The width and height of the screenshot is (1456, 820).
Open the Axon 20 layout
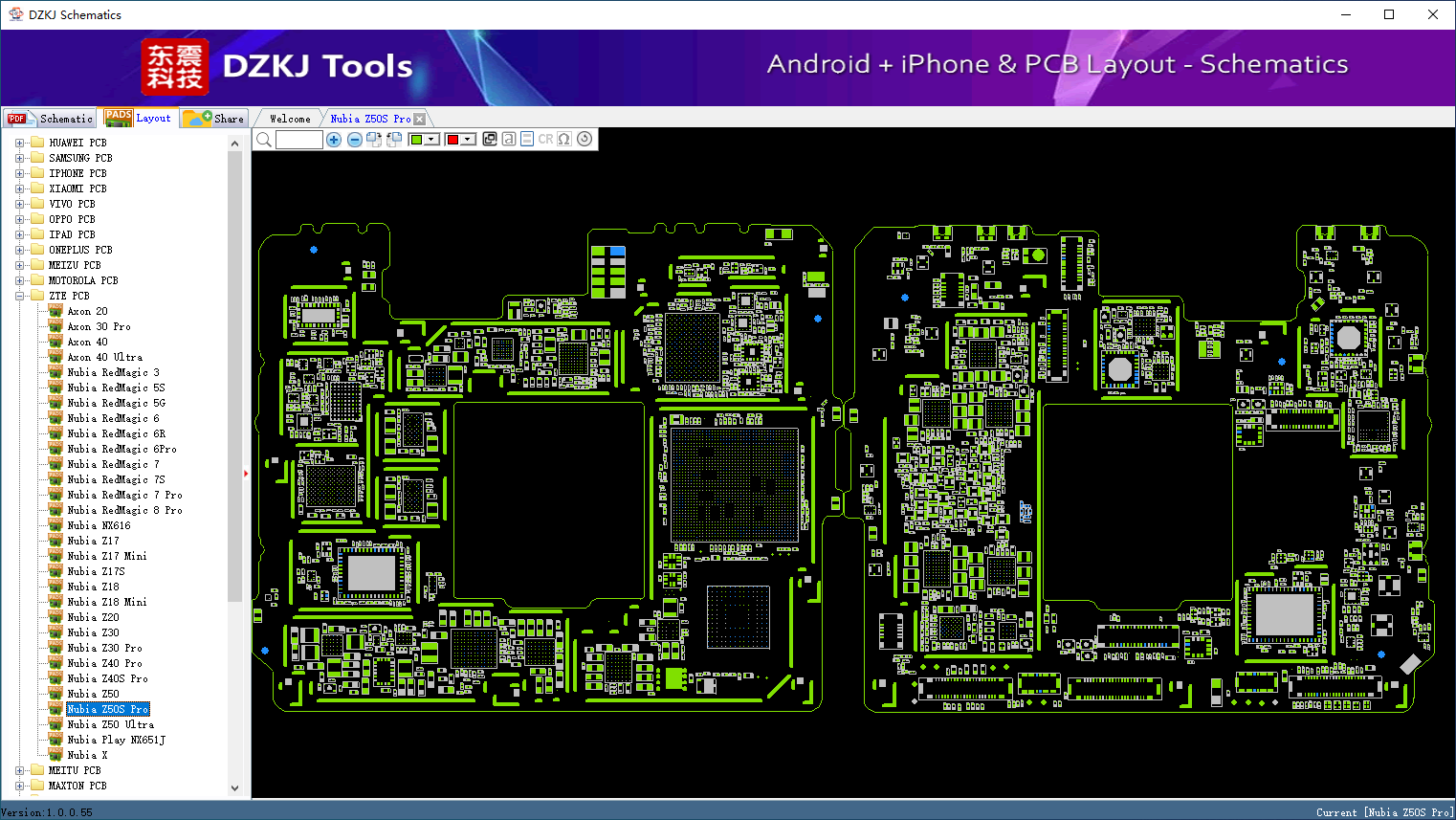click(x=87, y=311)
